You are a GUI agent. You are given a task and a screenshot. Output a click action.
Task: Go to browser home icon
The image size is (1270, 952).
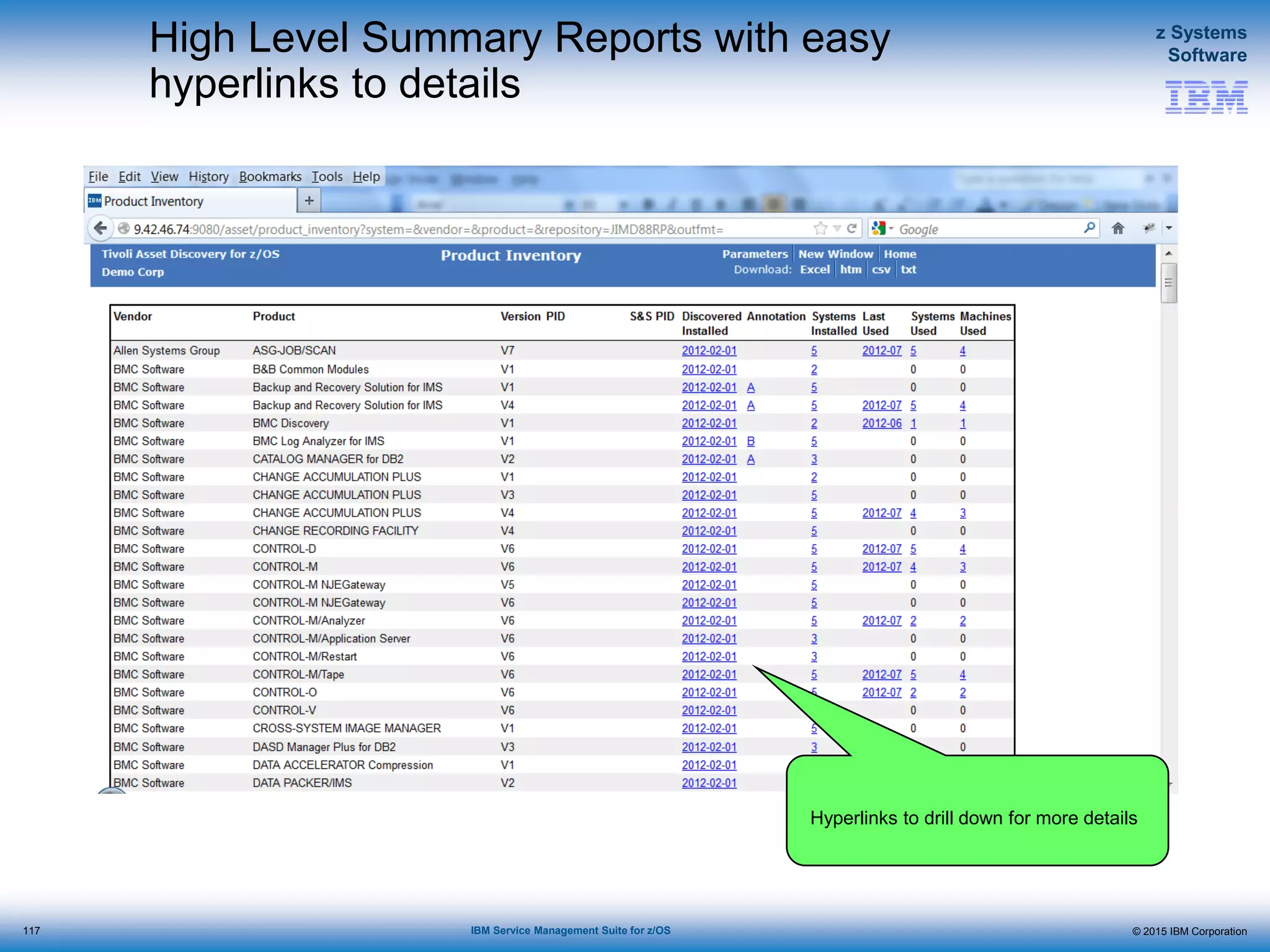[1118, 229]
